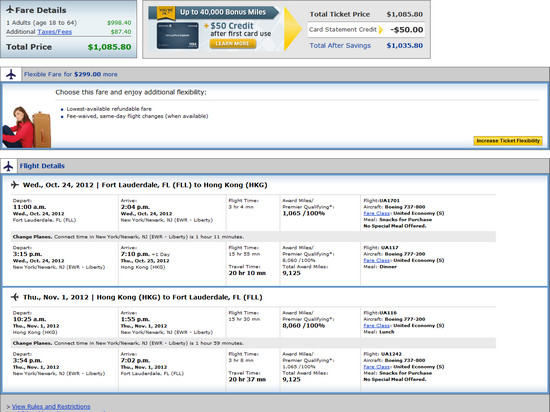Click the $1,035.80 total after savings
550x412 pixels.
405,46
